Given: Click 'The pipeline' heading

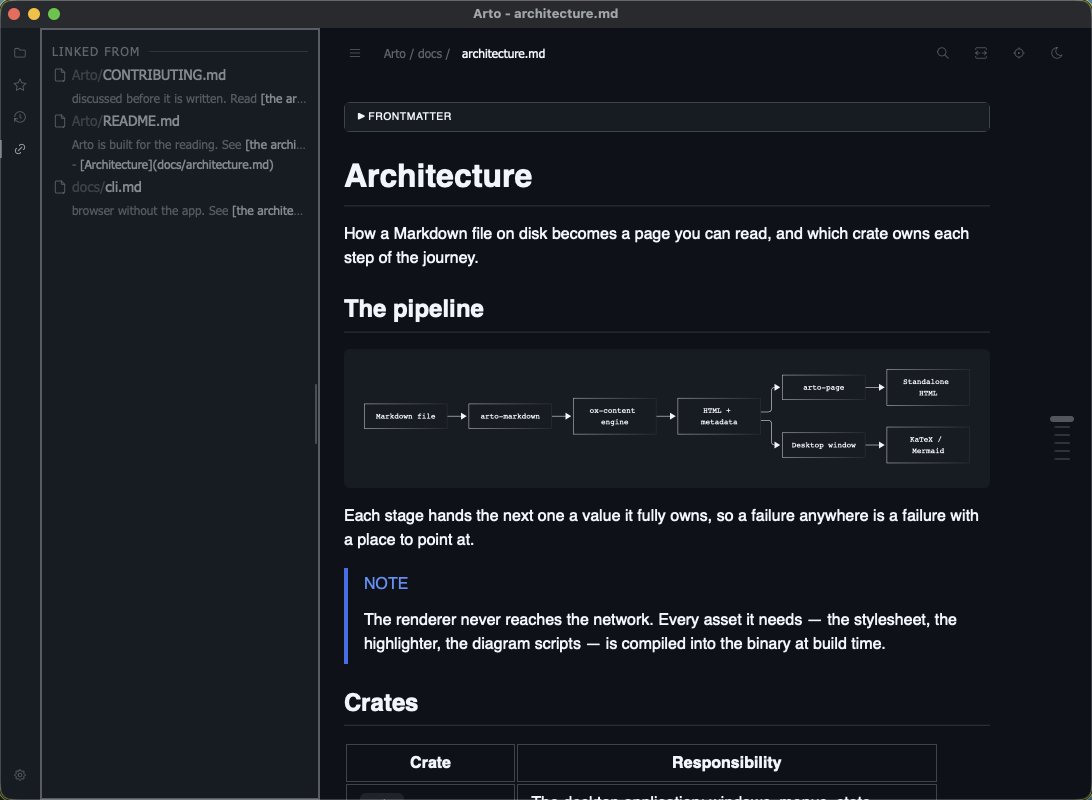Looking at the screenshot, I should pyautogui.click(x=414, y=309).
